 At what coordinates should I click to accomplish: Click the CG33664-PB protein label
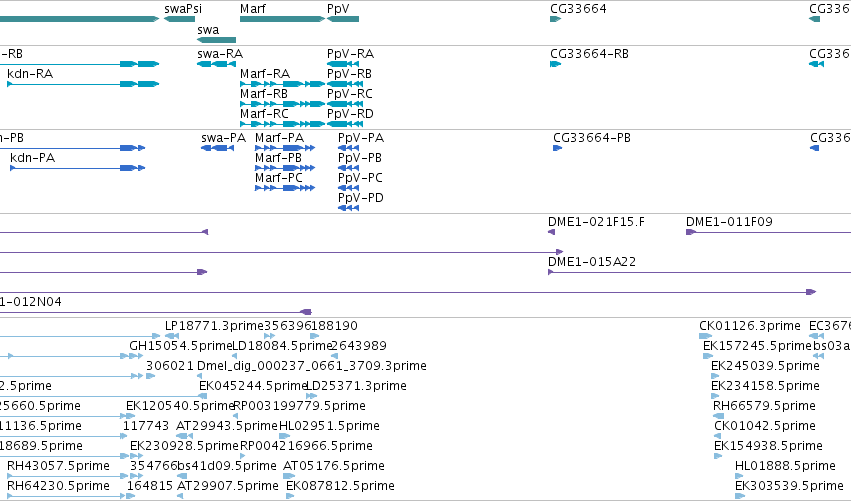click(592, 138)
